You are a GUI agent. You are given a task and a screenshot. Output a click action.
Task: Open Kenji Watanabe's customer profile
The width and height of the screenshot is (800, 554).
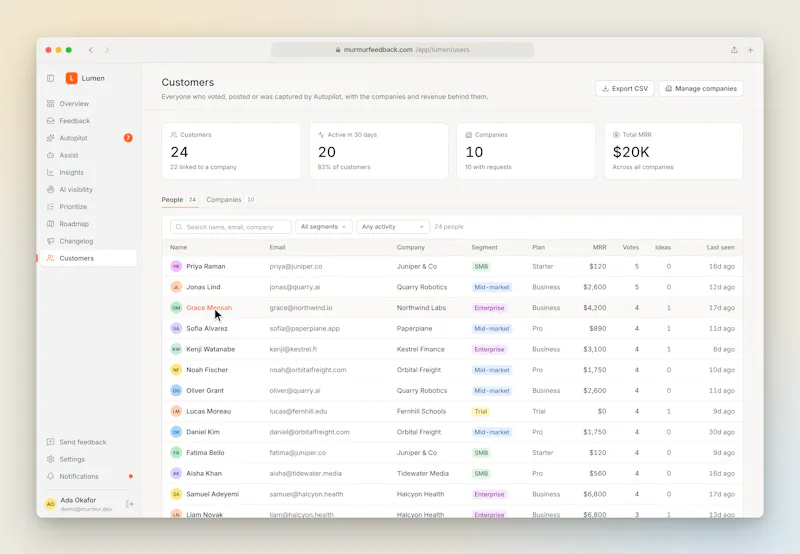[x=210, y=349]
